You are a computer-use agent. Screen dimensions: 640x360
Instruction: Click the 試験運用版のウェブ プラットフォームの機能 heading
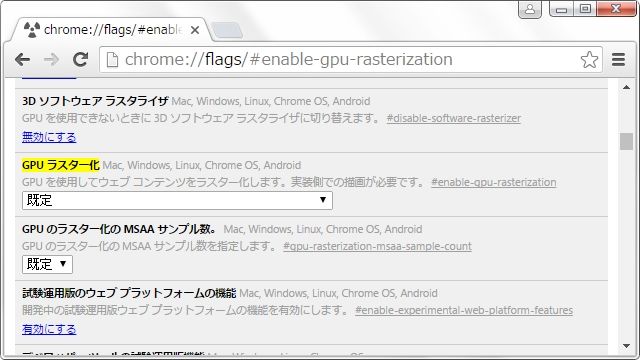pyautogui.click(x=129, y=293)
